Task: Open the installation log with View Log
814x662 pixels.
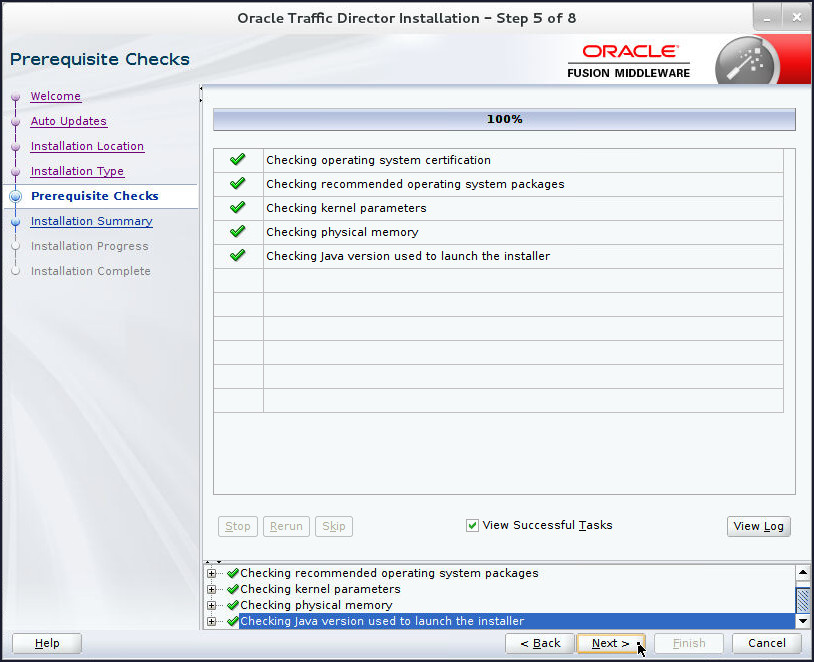Action: pos(758,526)
